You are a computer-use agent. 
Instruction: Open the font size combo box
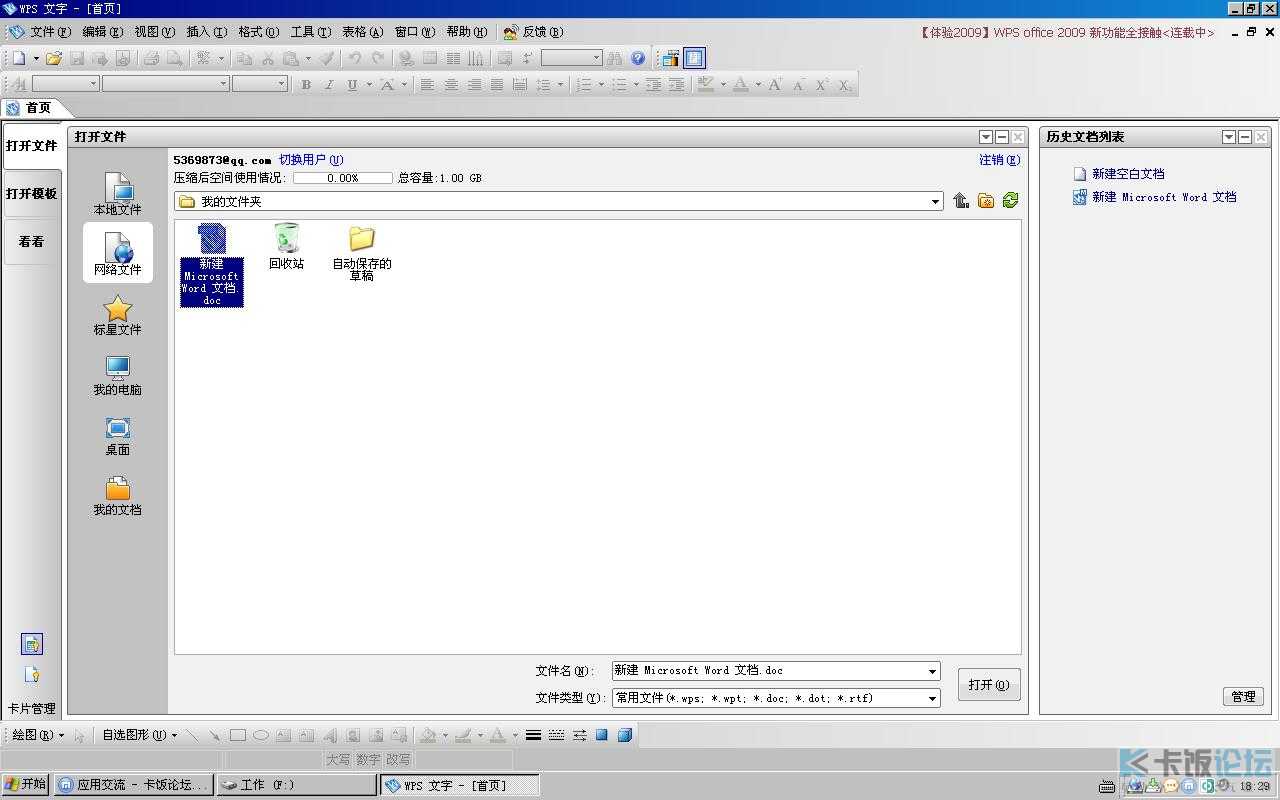coord(260,85)
